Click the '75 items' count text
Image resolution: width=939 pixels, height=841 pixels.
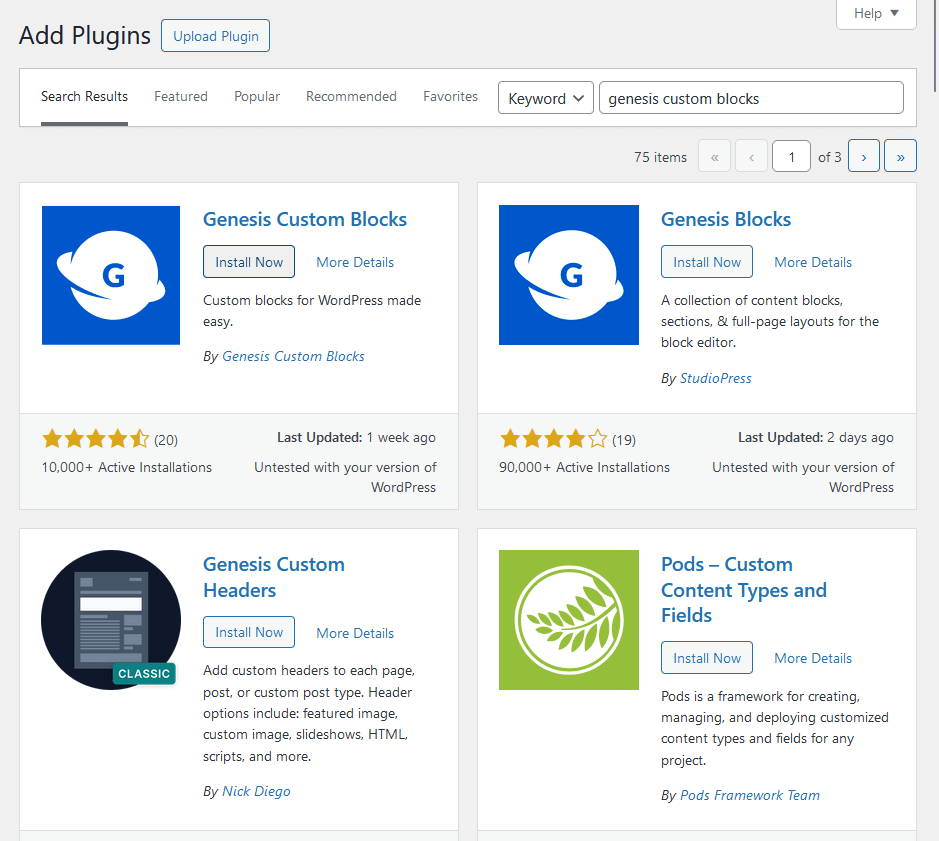660,157
